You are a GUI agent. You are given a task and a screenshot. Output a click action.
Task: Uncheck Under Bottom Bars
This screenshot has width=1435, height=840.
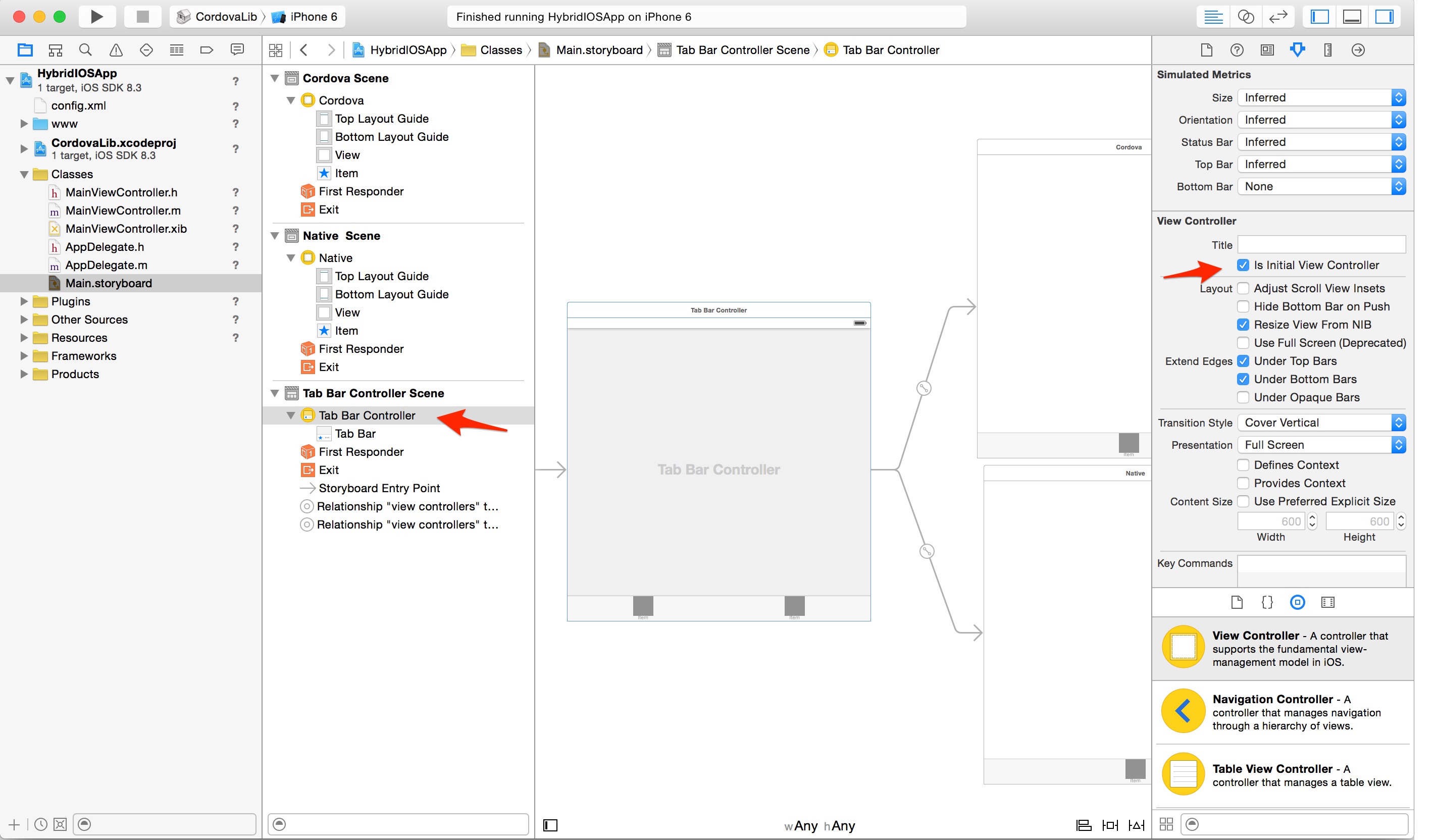pyautogui.click(x=1243, y=379)
